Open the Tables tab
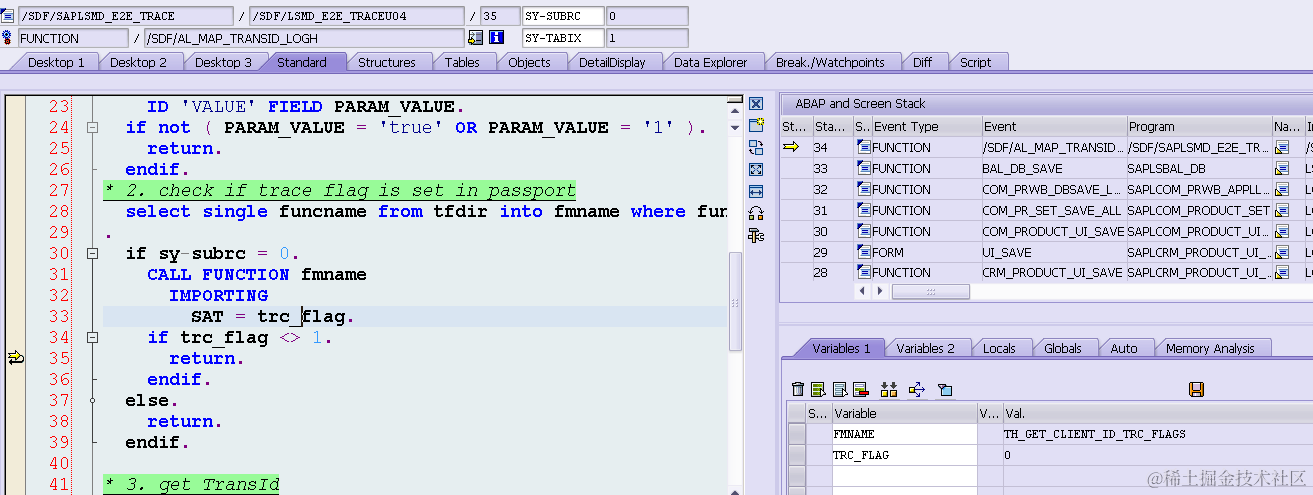Image resolution: width=1313 pixels, height=495 pixels. 462,62
